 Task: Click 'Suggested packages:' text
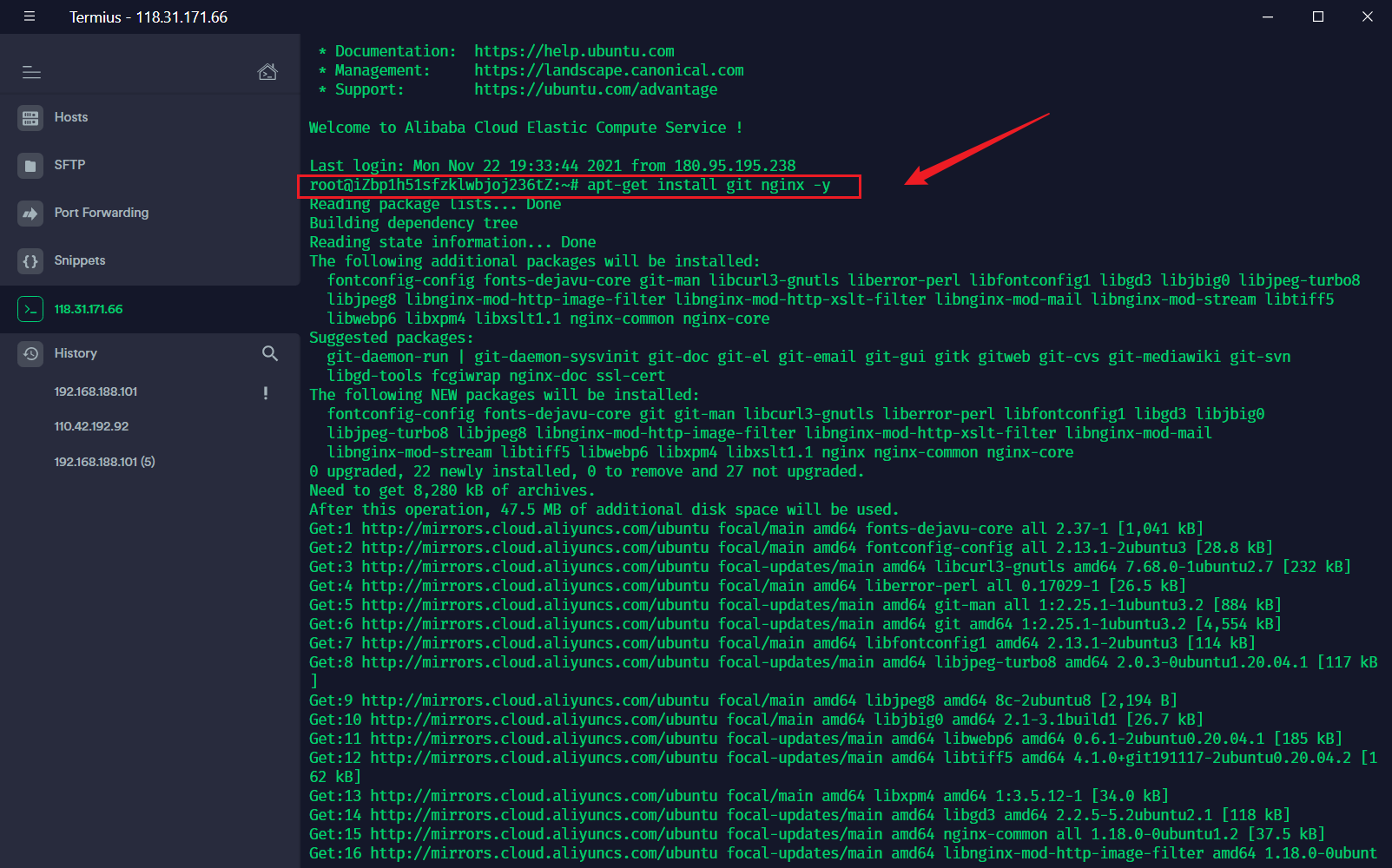392,338
